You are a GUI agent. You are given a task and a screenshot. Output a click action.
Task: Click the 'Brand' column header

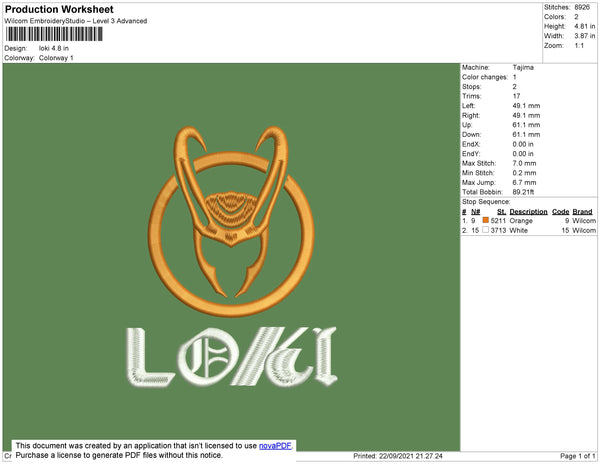point(582,212)
